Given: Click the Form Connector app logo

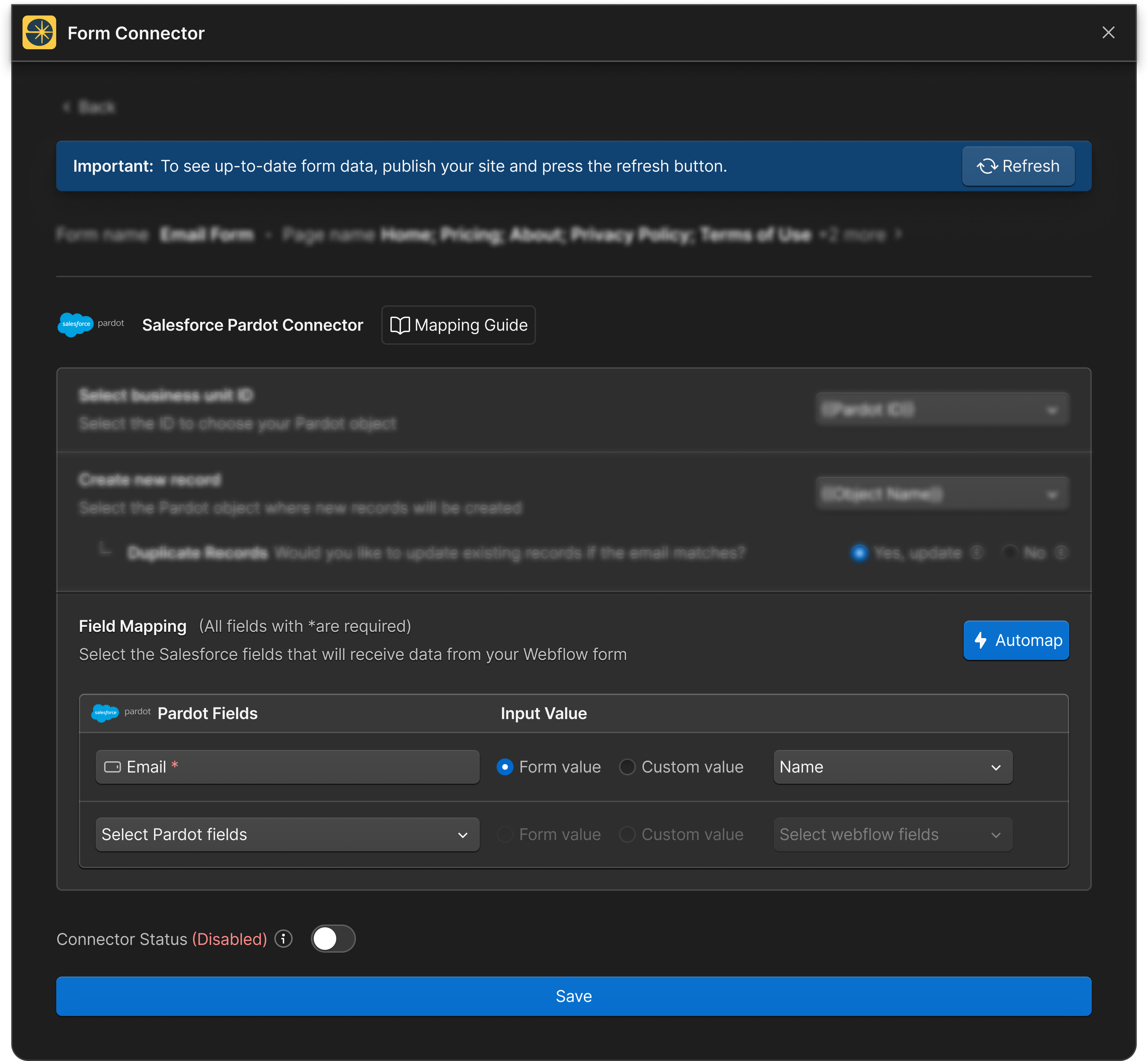Looking at the screenshot, I should click(39, 33).
